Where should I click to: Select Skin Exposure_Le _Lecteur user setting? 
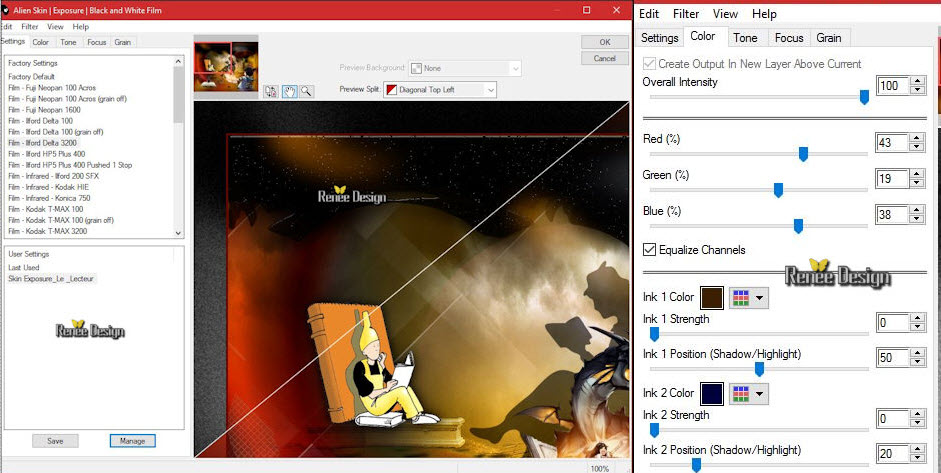[52, 279]
